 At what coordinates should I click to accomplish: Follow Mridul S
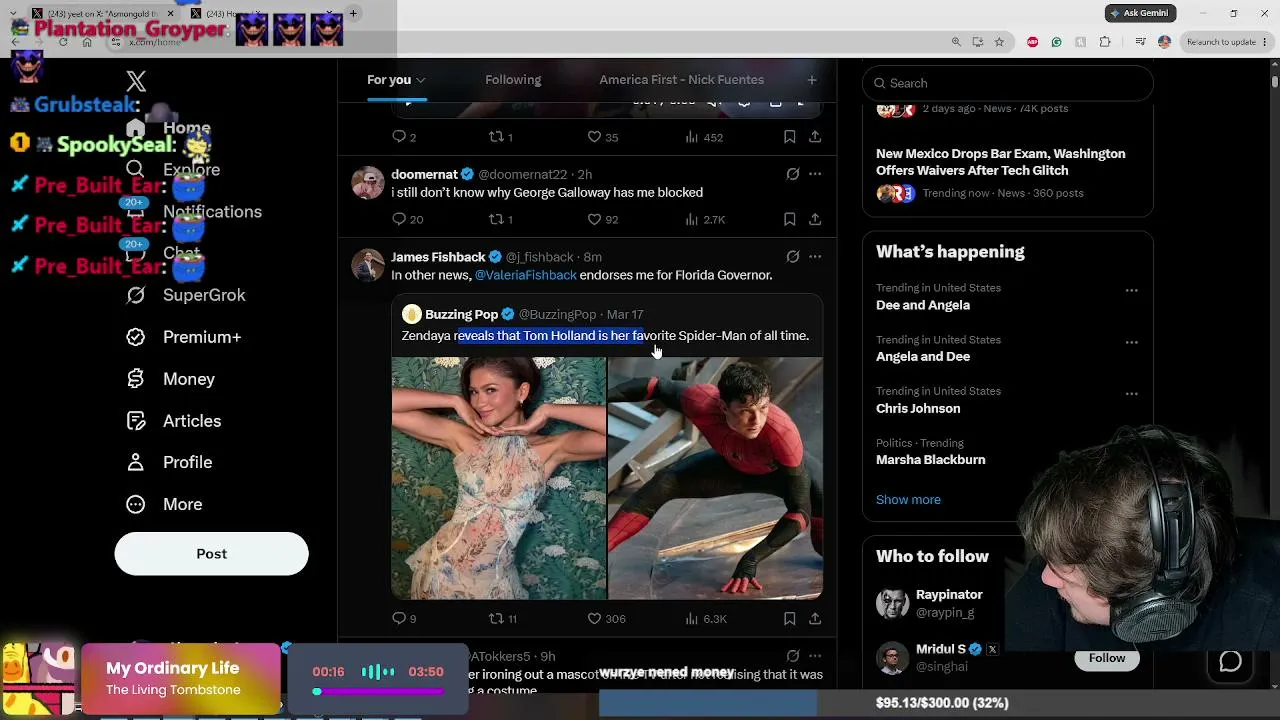(x=1107, y=658)
